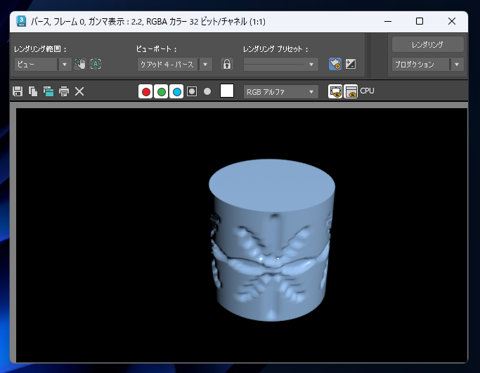The image size is (480, 373).
Task: Toggle the alpha channel display
Action: tap(192, 91)
